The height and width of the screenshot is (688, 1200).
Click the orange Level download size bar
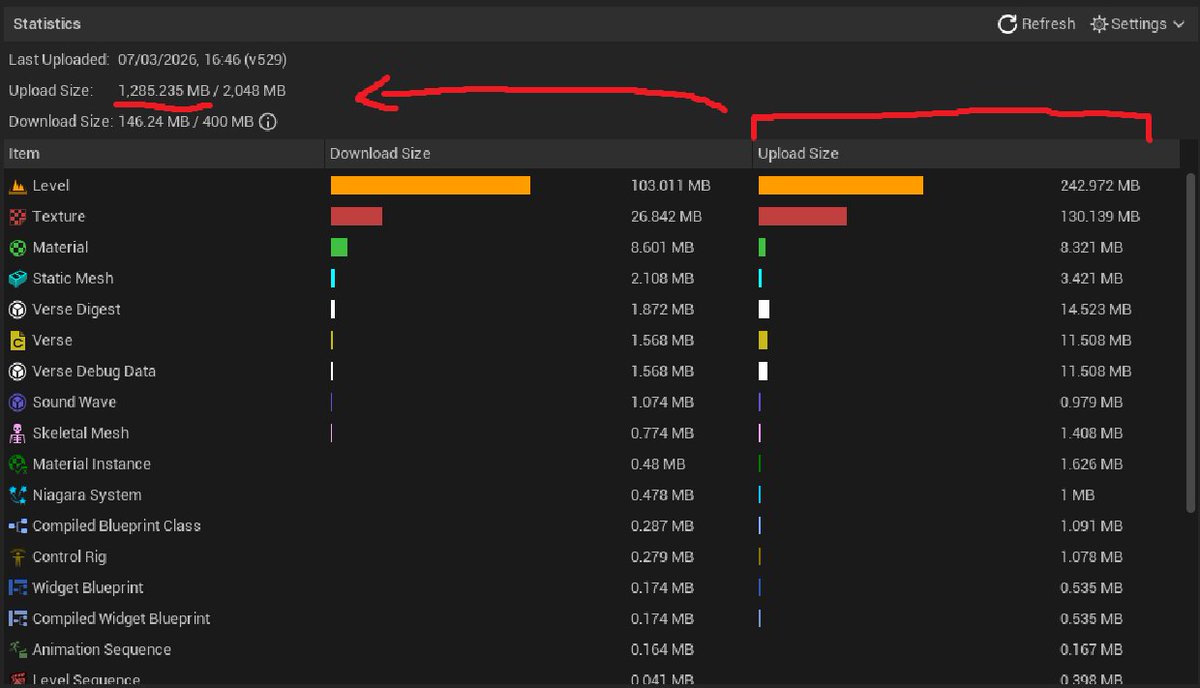point(430,186)
